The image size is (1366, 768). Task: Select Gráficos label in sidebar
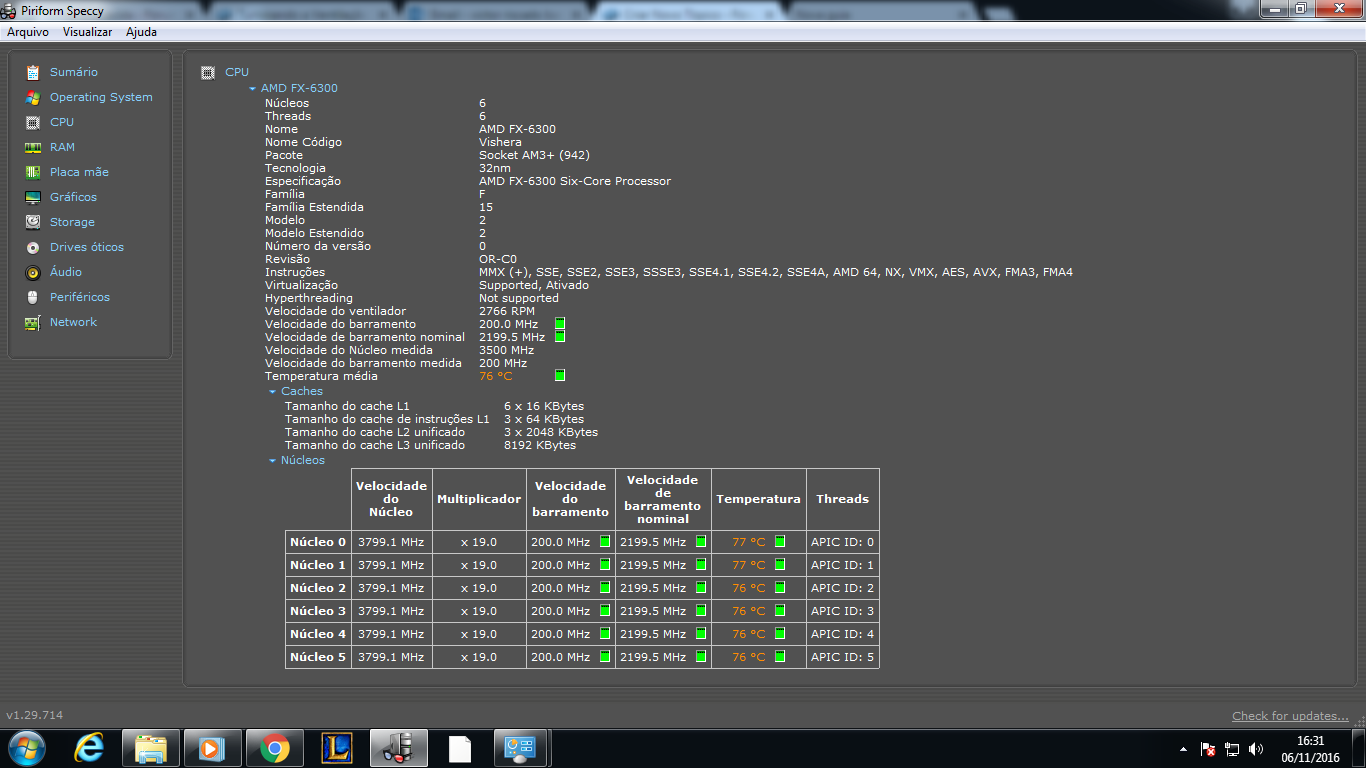coord(73,197)
